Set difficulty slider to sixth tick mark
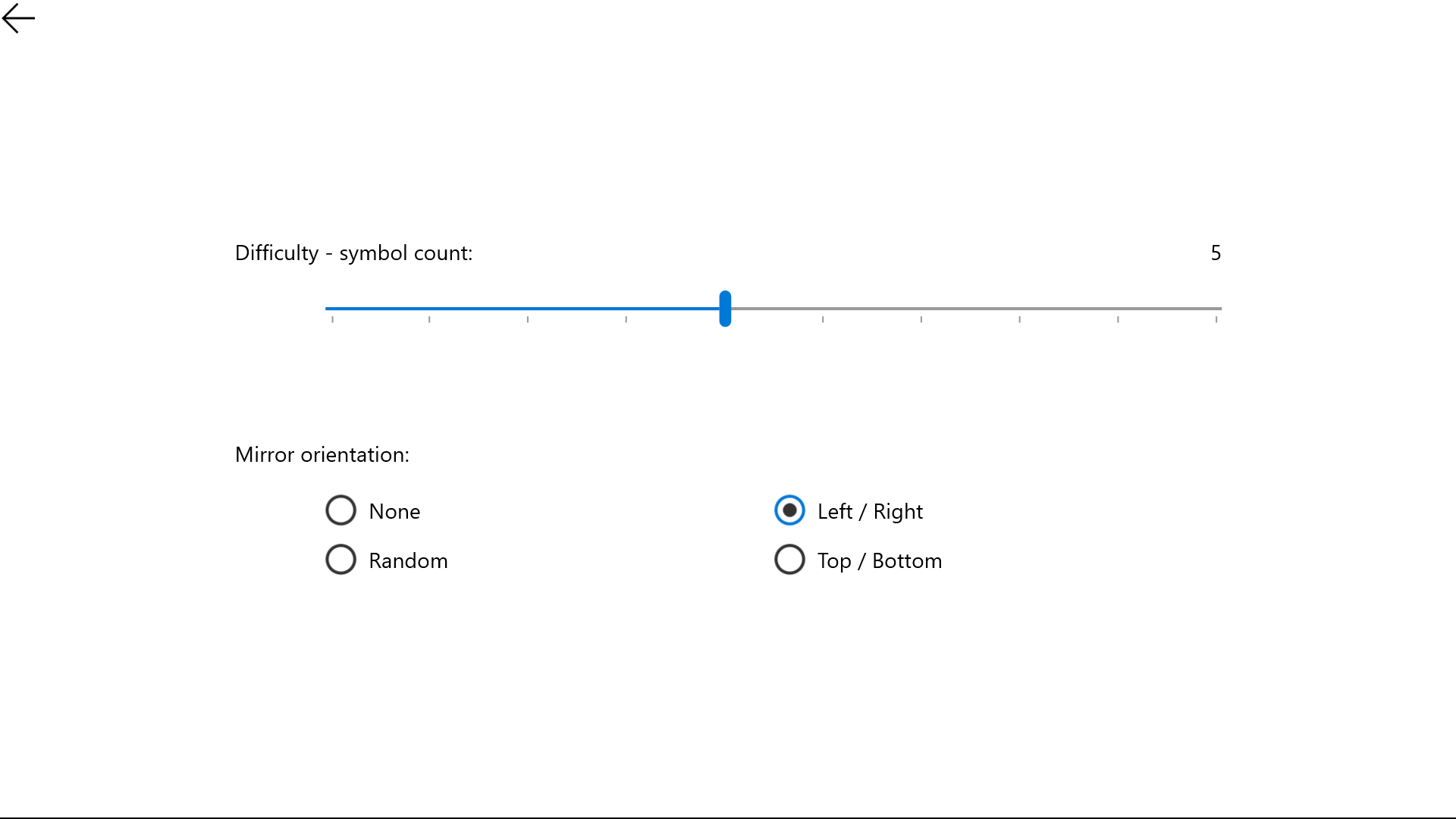This screenshot has width=1456, height=819. click(x=823, y=309)
